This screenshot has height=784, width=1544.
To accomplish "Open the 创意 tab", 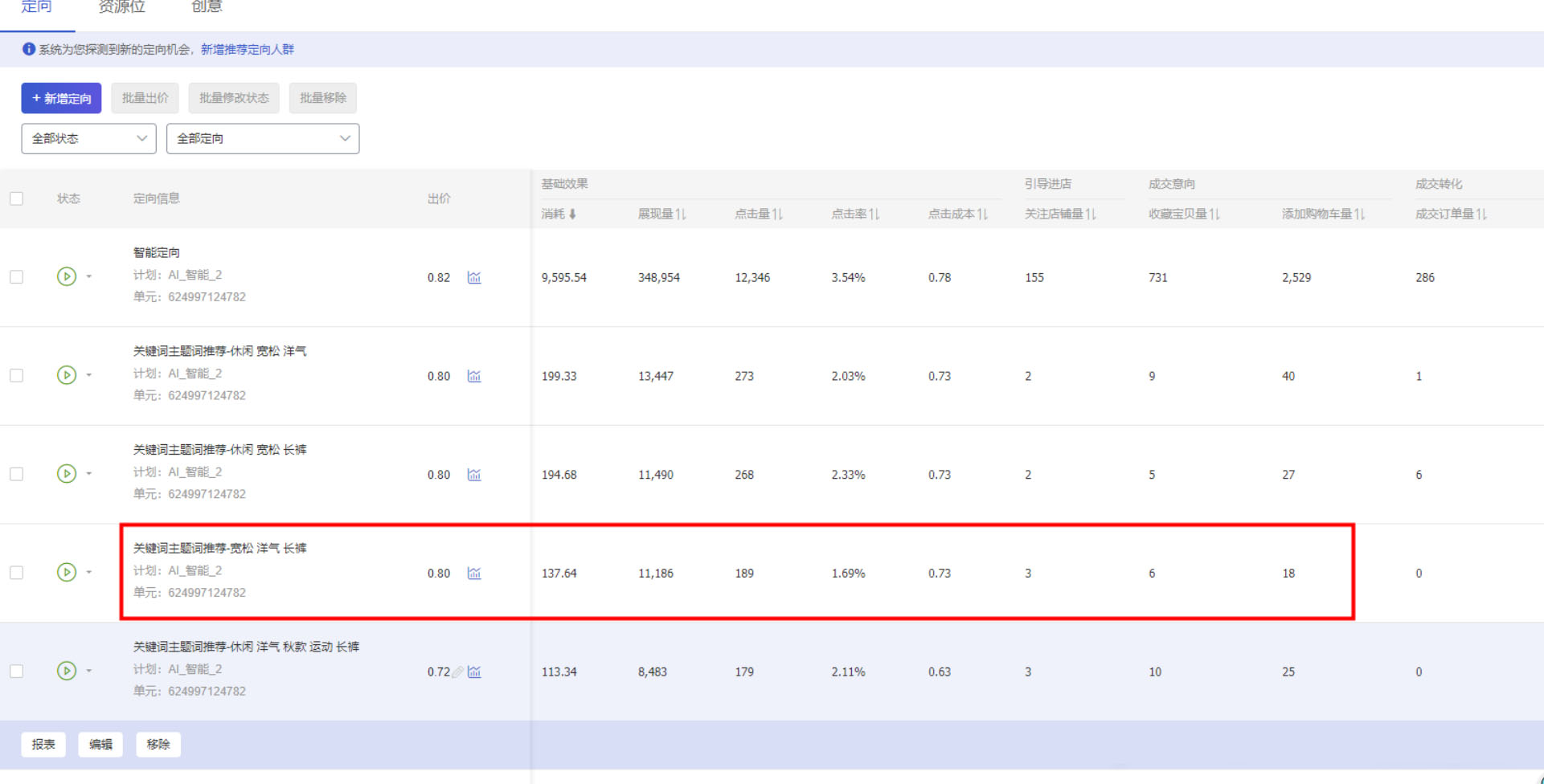I will click(x=207, y=7).
